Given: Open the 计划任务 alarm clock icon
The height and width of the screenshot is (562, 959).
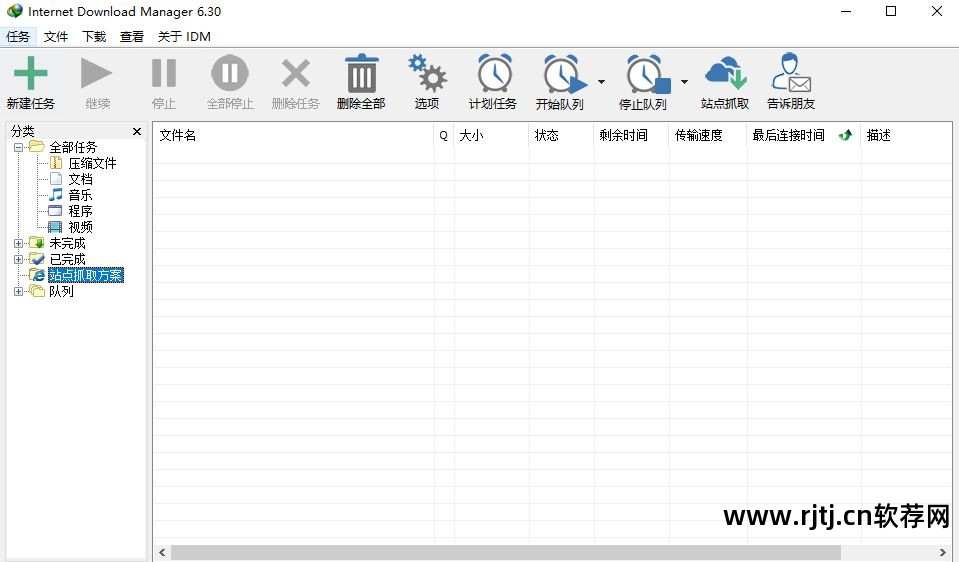Looking at the screenshot, I should tap(494, 73).
